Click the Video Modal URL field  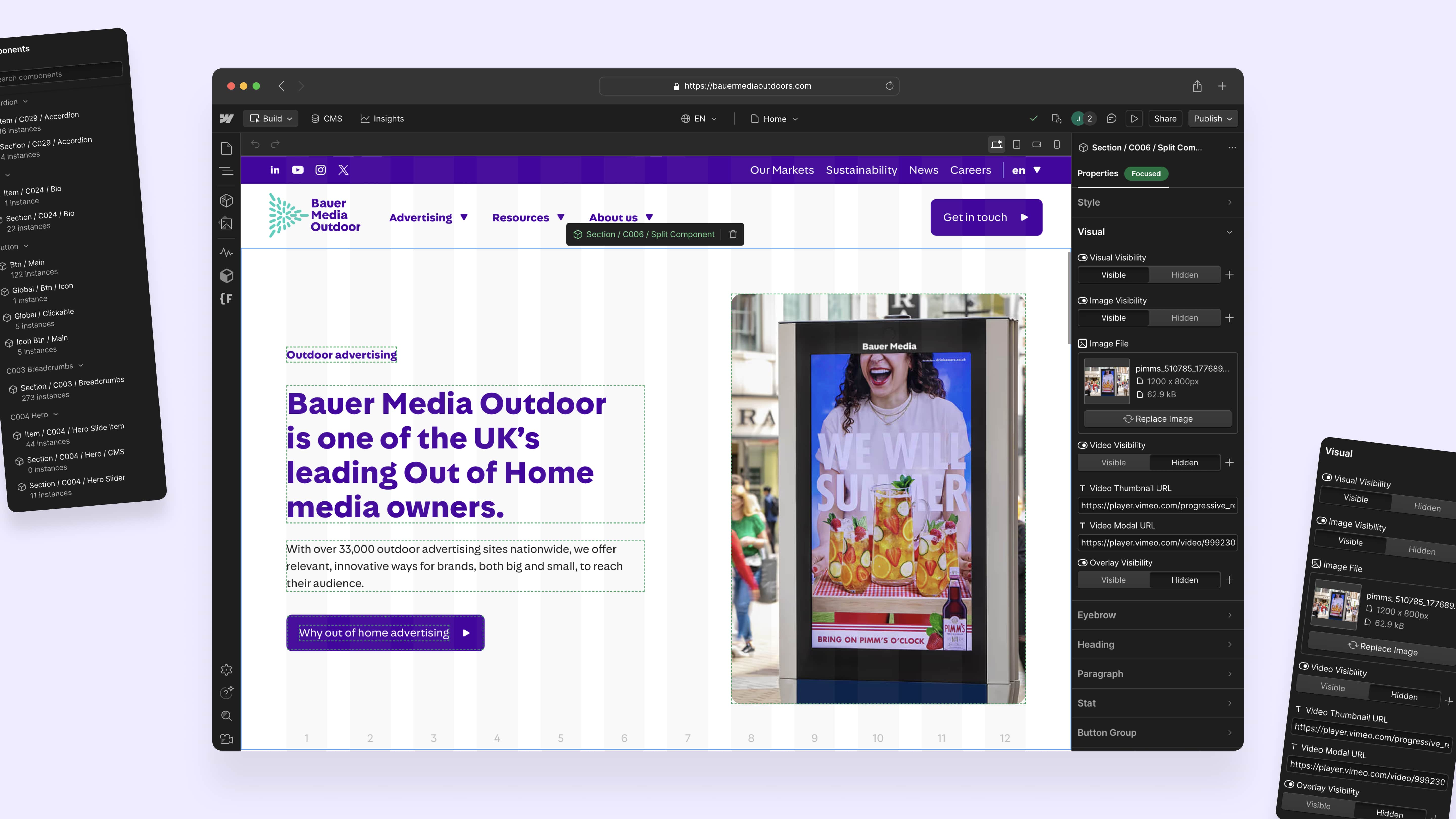pyautogui.click(x=1157, y=543)
